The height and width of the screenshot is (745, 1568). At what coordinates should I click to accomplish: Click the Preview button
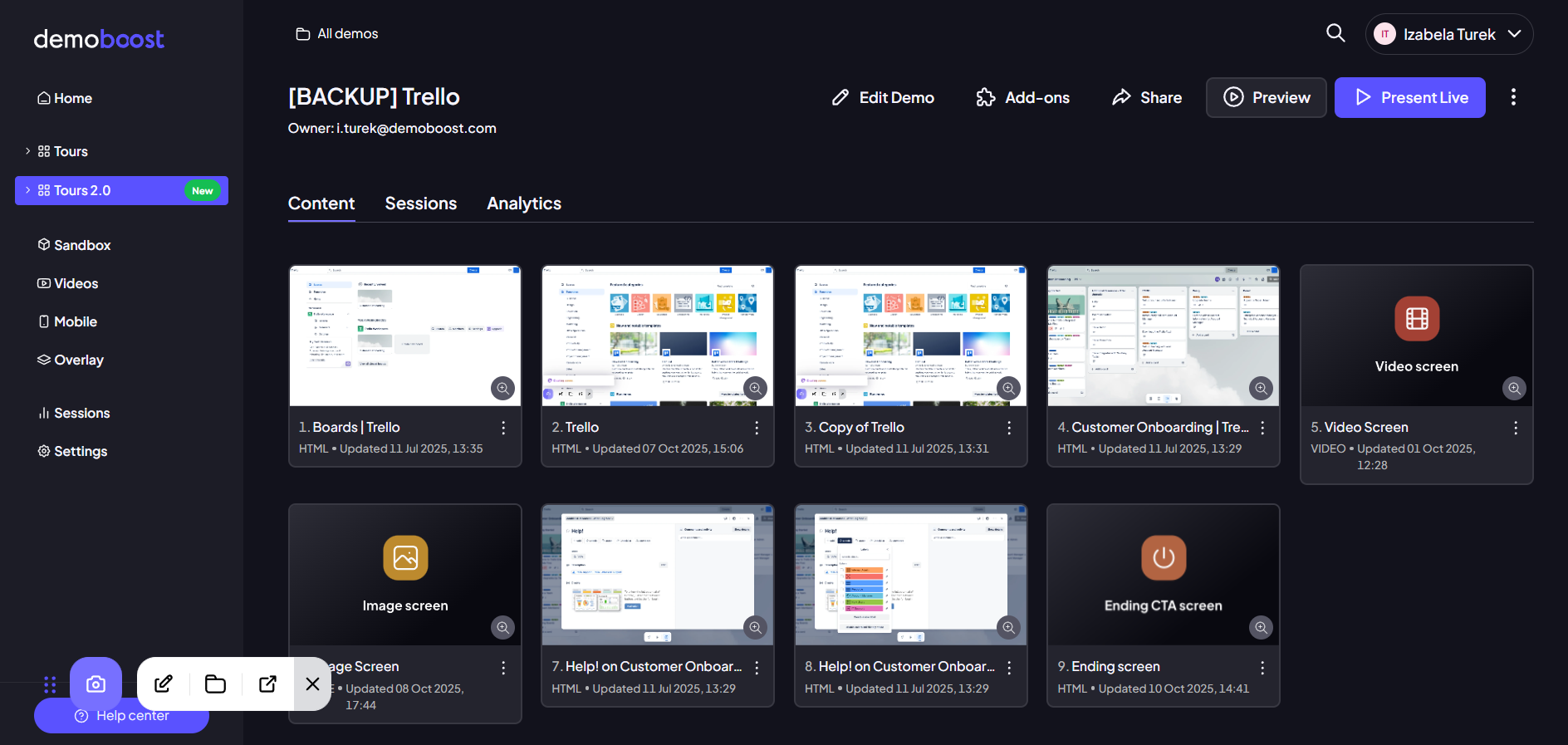(x=1266, y=97)
